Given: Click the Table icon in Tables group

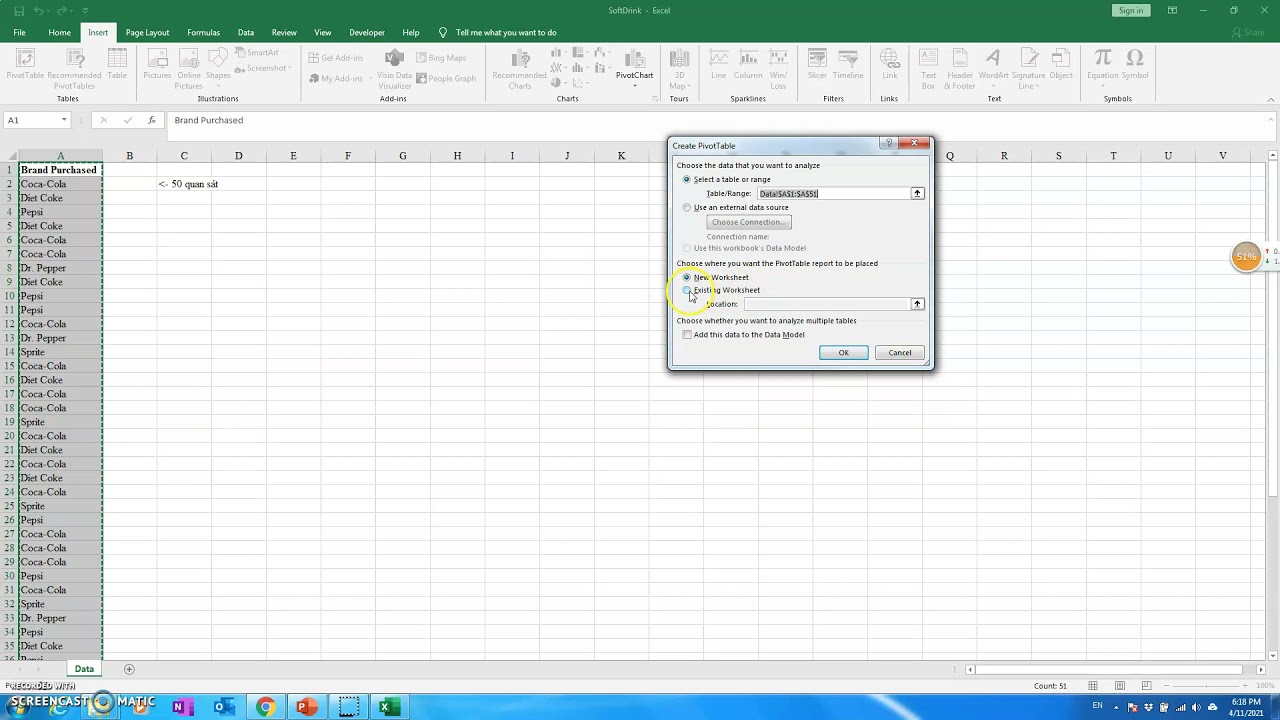Looking at the screenshot, I should click(x=117, y=66).
